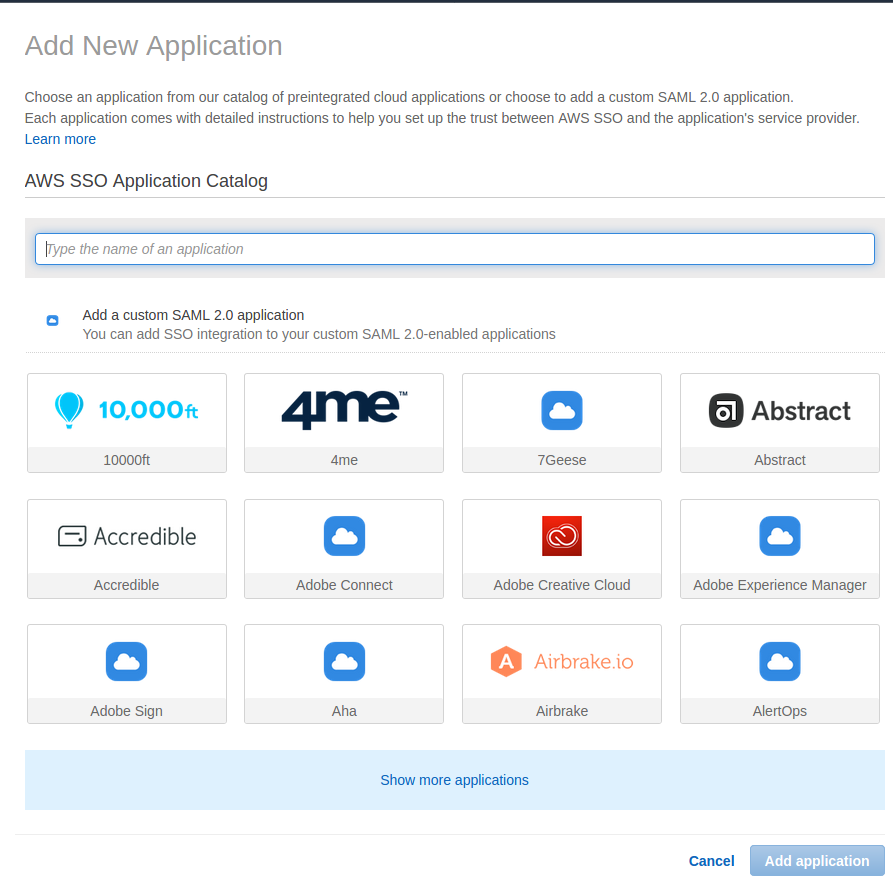893x881 pixels.
Task: Select the Adobe Connect tile
Action: pos(343,548)
